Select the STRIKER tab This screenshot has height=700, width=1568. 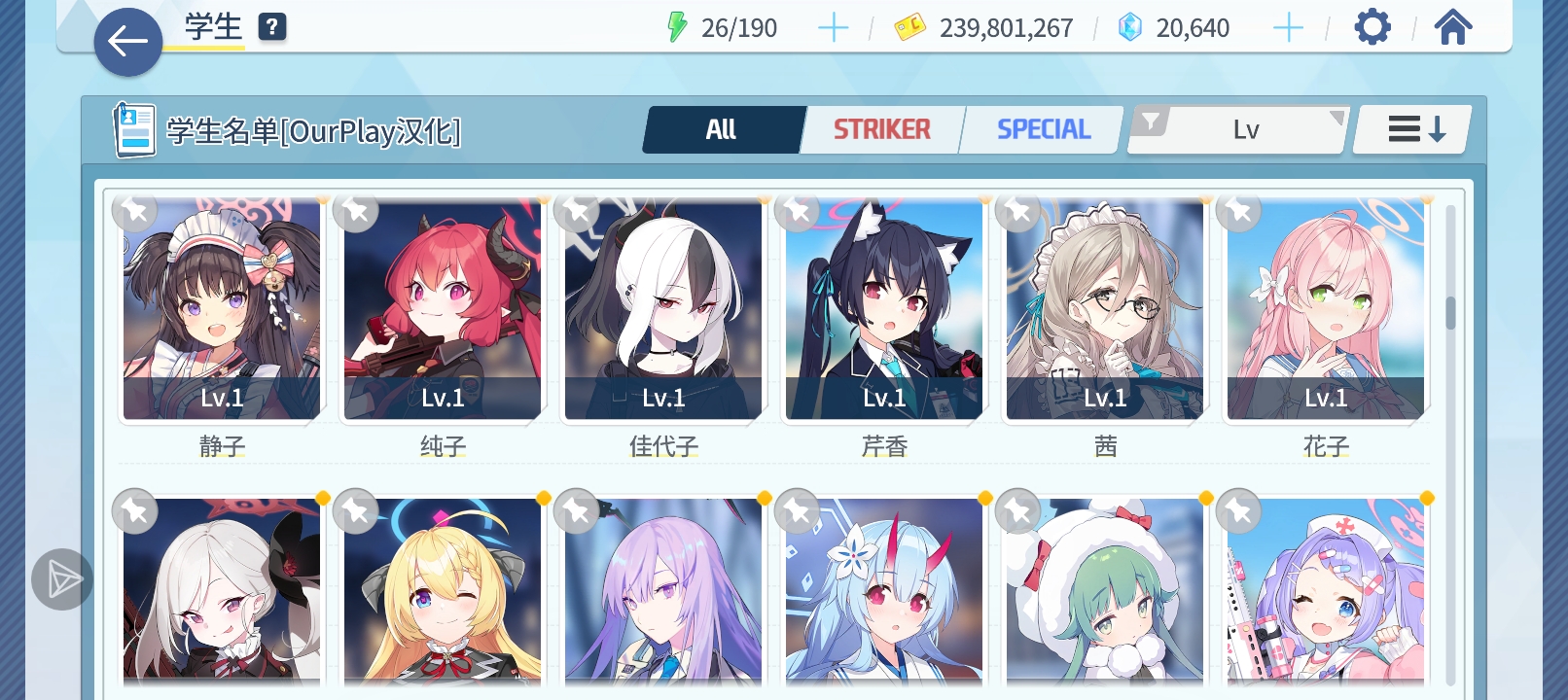(882, 129)
